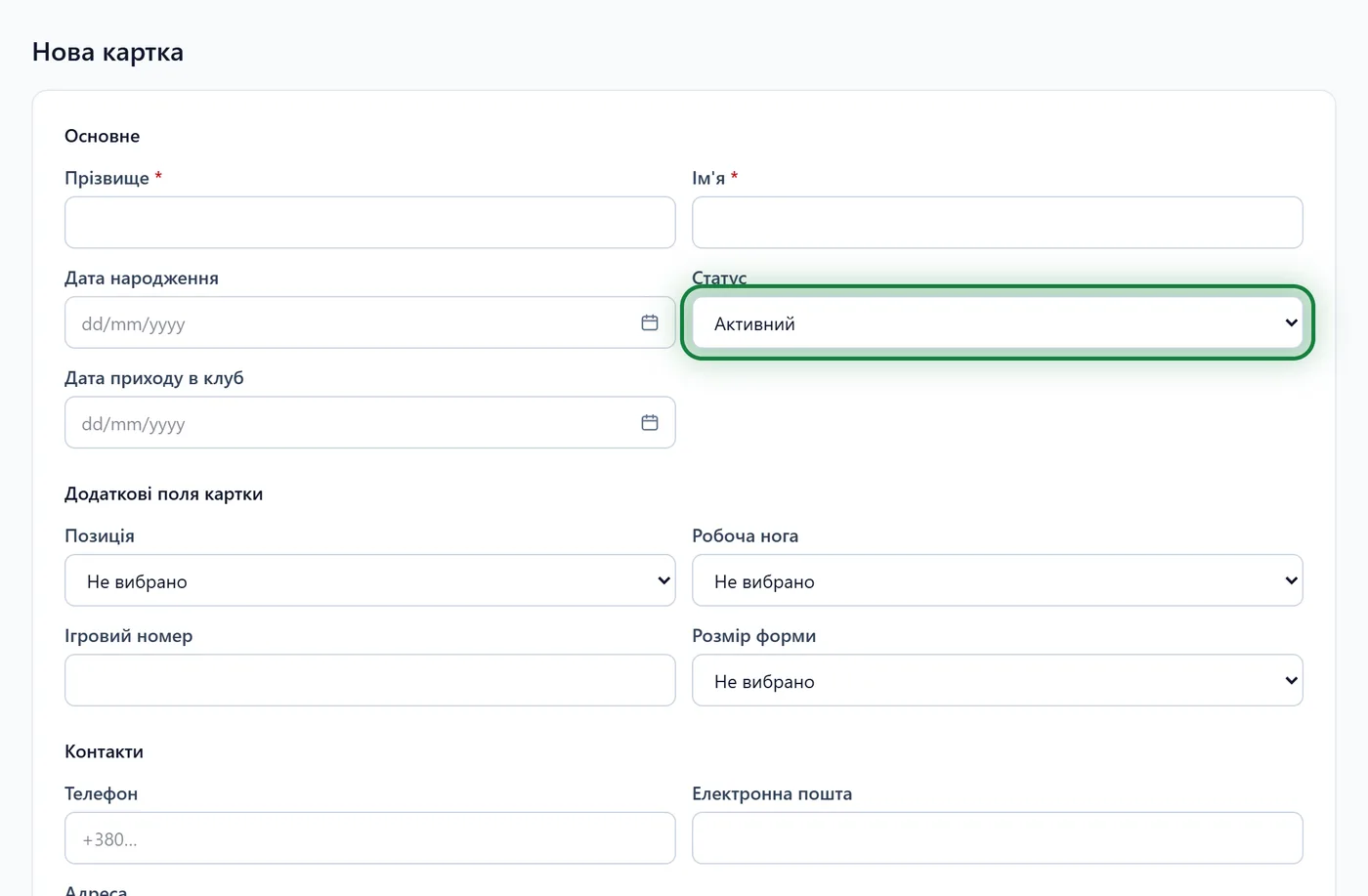This screenshot has height=896, width=1368.
Task: Open calendar picker for Дата приходу в клуб
Action: click(x=650, y=422)
